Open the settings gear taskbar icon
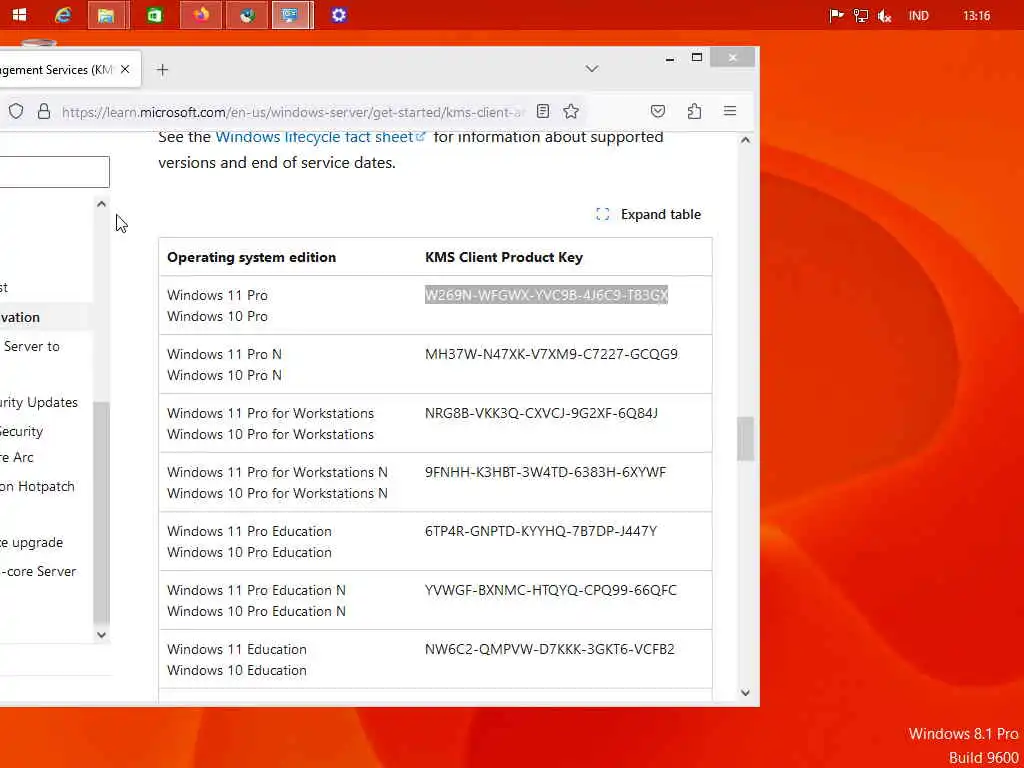The width and height of the screenshot is (1024, 768). pos(338,15)
